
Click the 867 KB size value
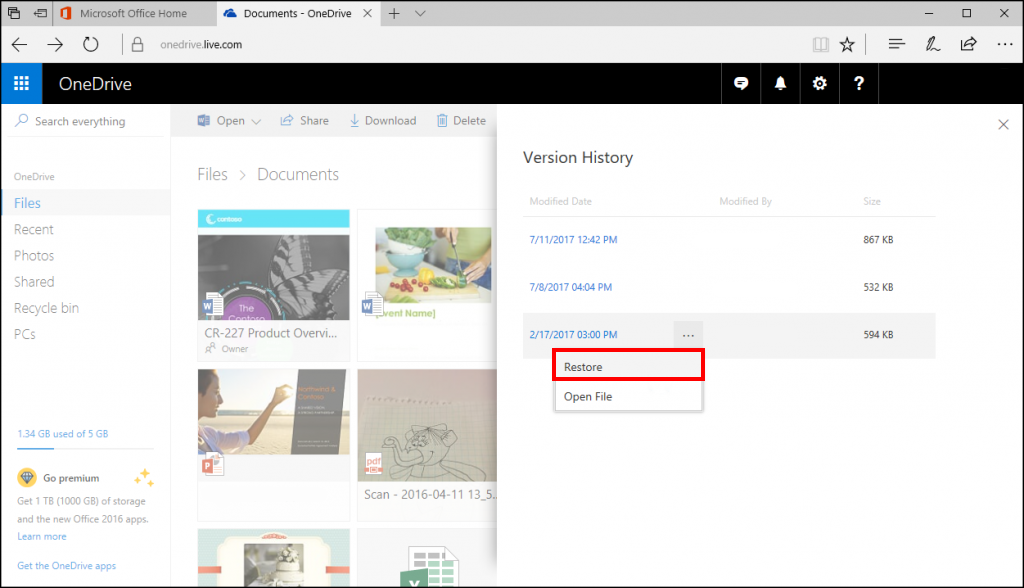878,240
